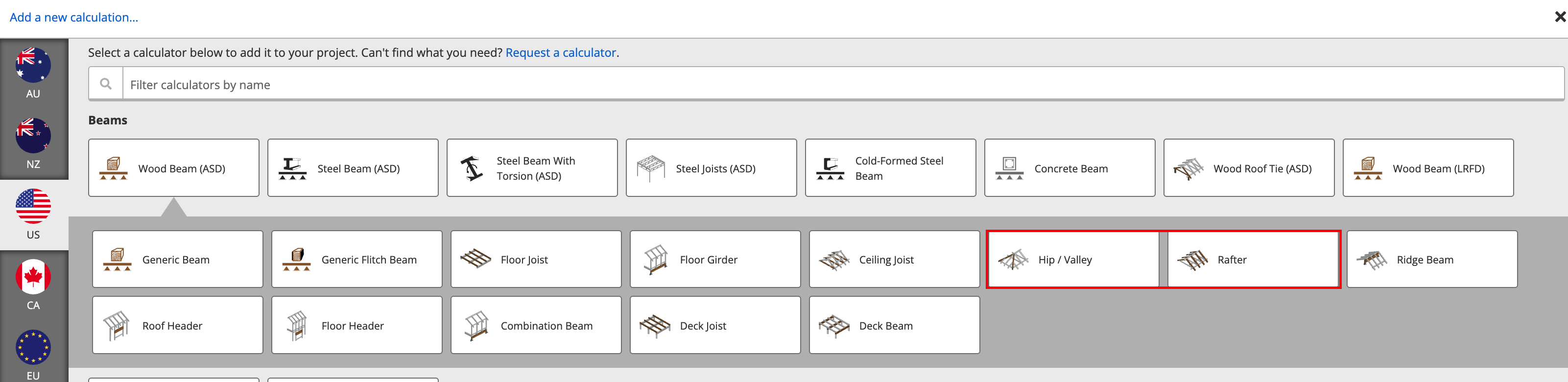Viewport: 1568px width, 382px height.
Task: Click the Generic Flitch Beam icon
Action: point(296,260)
